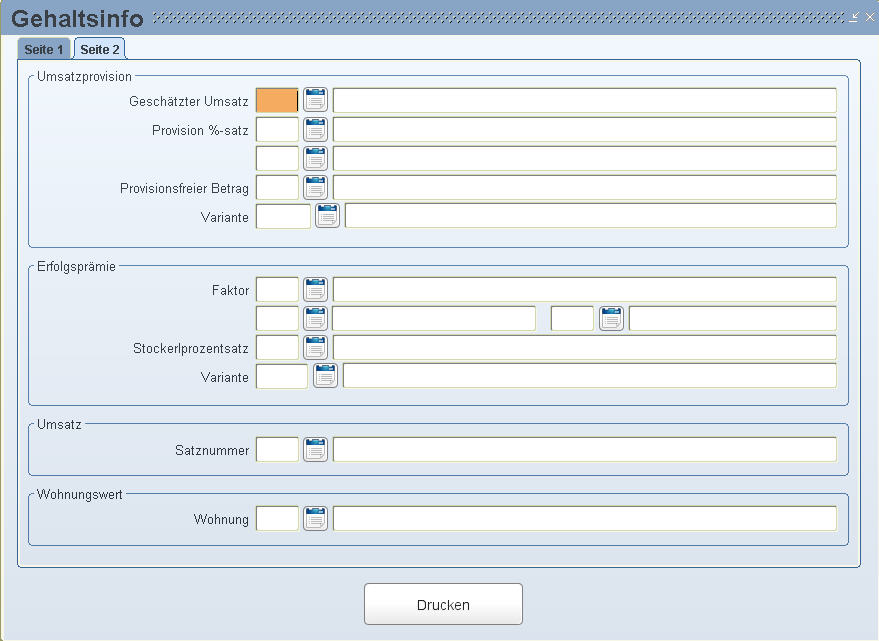
Task: Open Stockerlprozentsatz lookup icon
Action: (x=315, y=348)
